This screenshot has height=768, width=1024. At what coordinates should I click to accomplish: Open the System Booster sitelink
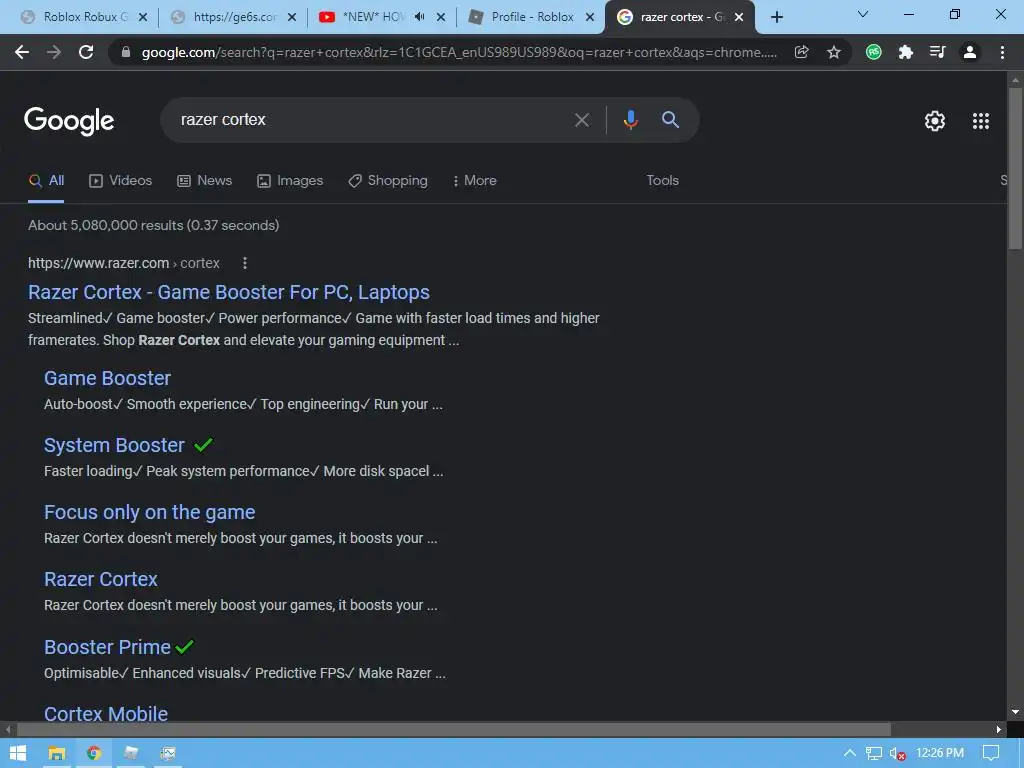[x=114, y=445]
